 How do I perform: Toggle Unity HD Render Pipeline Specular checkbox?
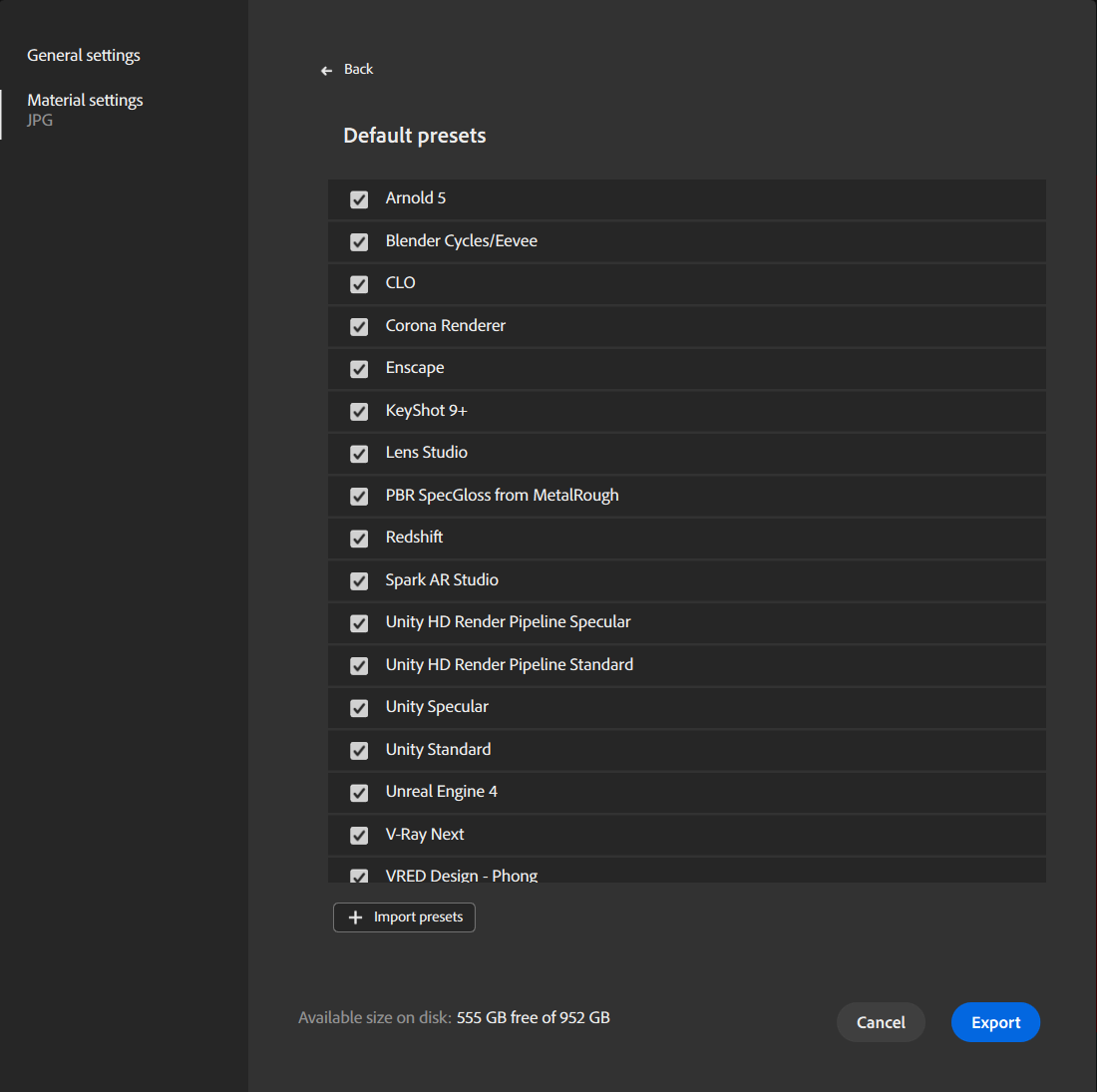pyautogui.click(x=359, y=623)
